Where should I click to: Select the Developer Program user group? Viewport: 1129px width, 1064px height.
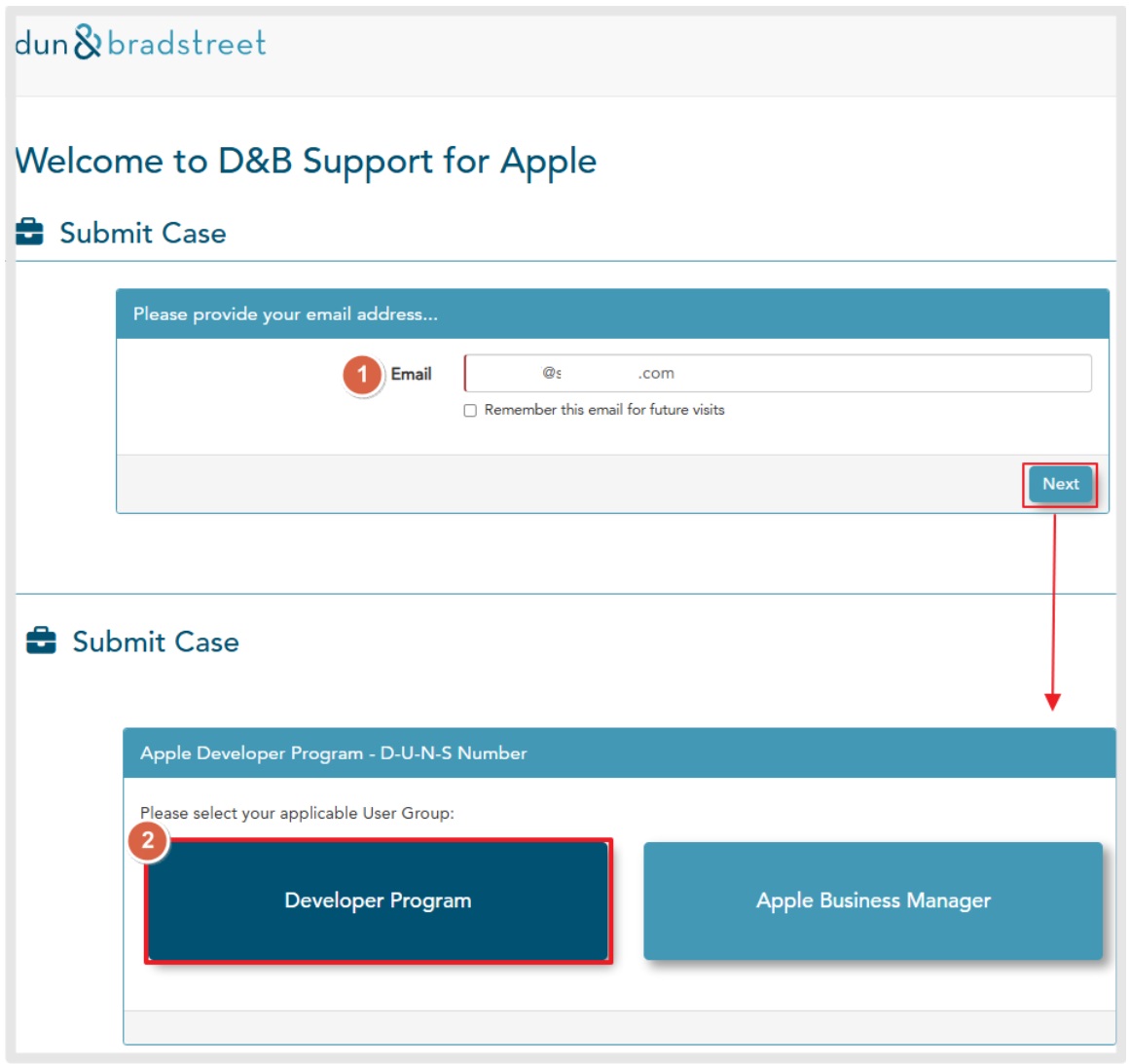coord(378,900)
